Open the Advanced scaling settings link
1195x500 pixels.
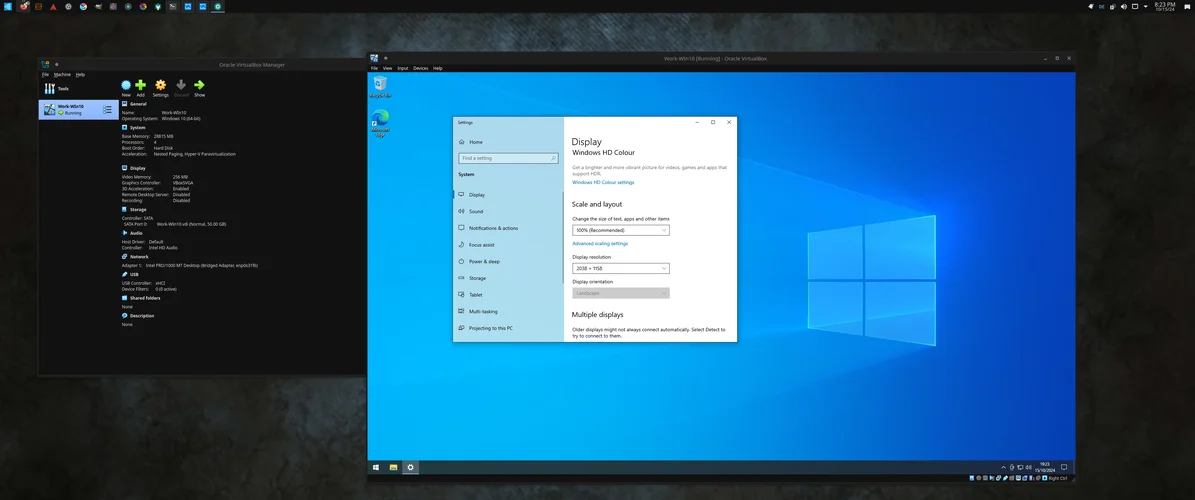(x=600, y=243)
